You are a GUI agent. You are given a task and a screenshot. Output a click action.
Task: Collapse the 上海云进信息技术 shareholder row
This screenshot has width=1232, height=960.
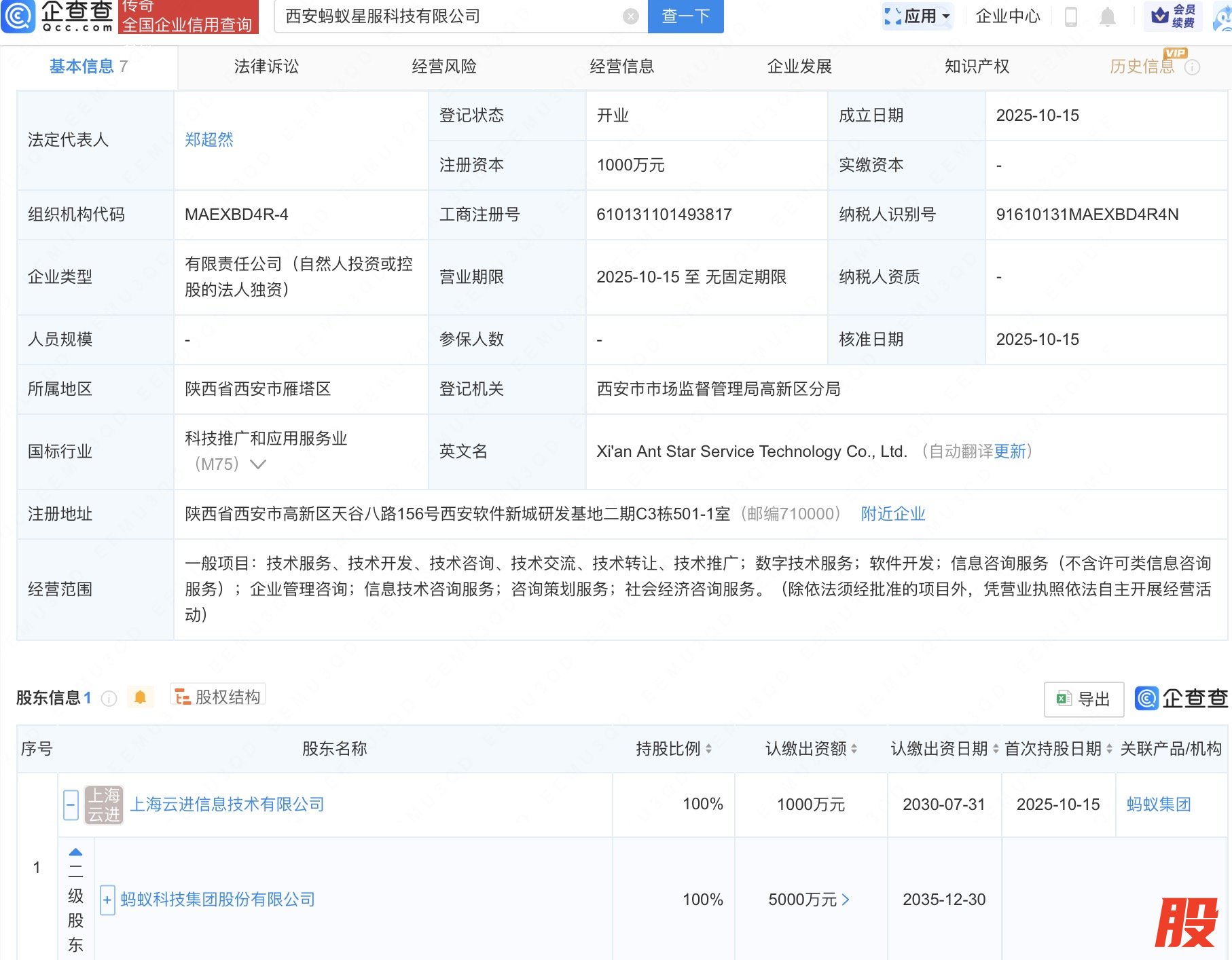(x=71, y=805)
